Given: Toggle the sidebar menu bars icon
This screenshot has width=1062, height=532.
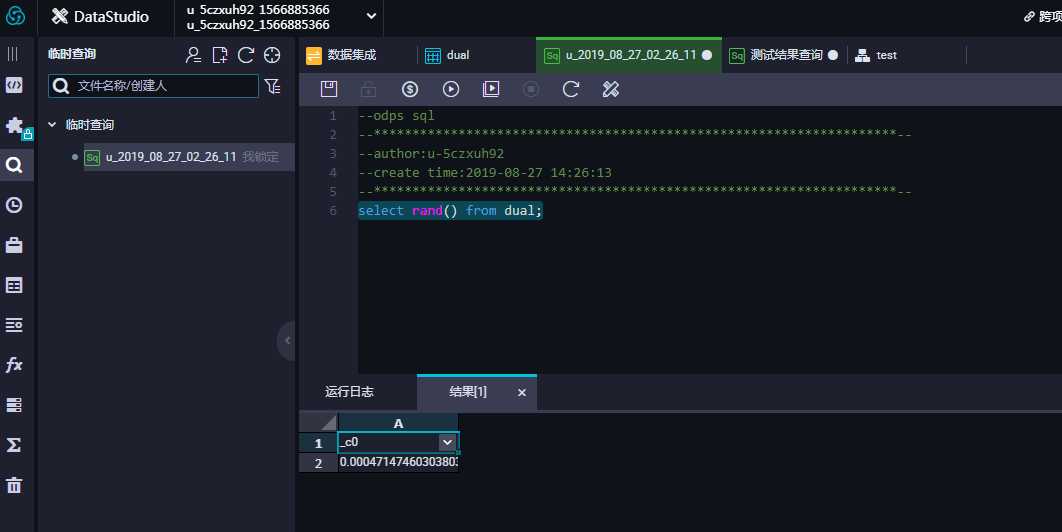Looking at the screenshot, I should (x=13, y=54).
